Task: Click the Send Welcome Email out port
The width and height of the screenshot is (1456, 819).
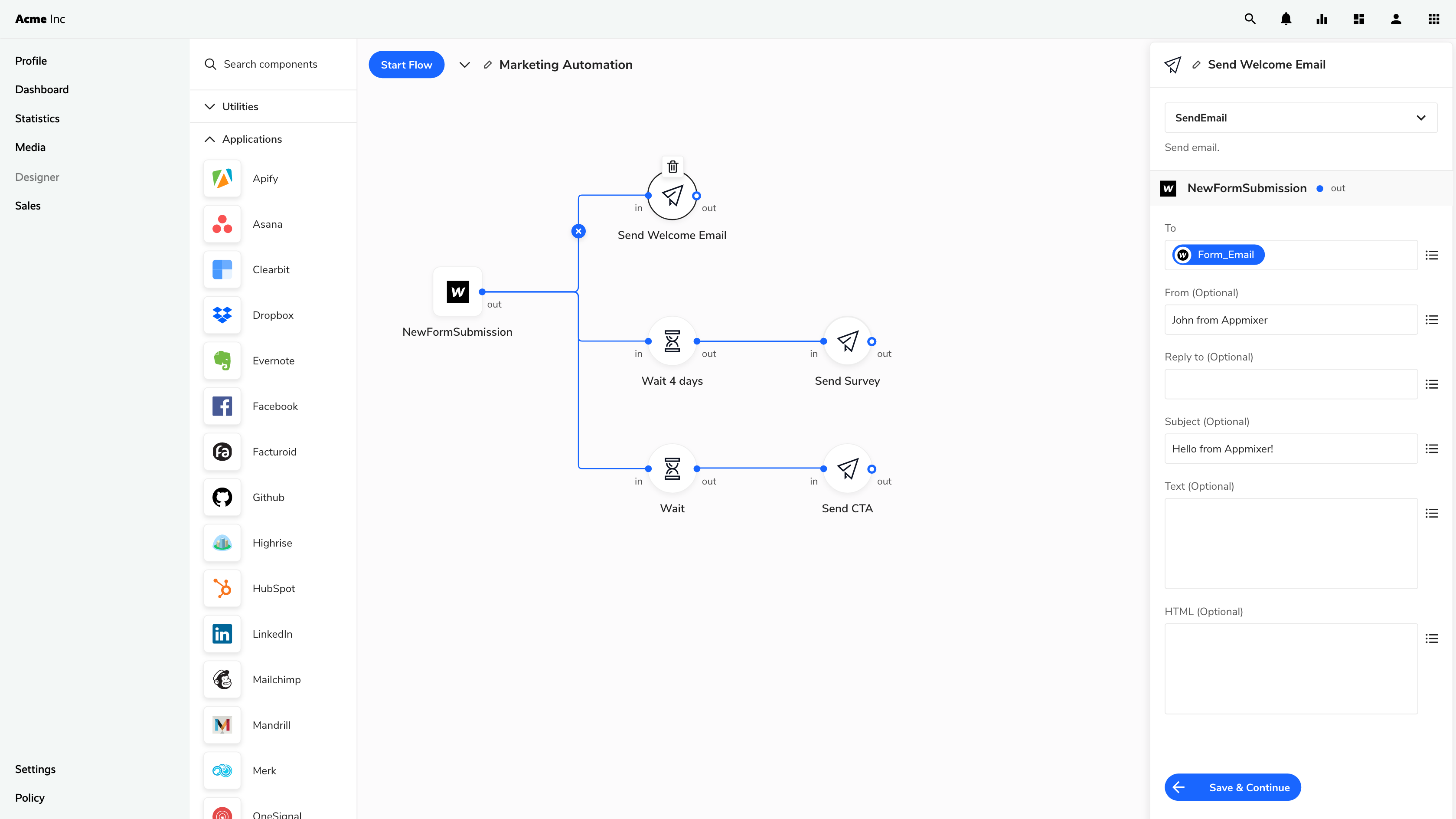Action: pos(697,196)
